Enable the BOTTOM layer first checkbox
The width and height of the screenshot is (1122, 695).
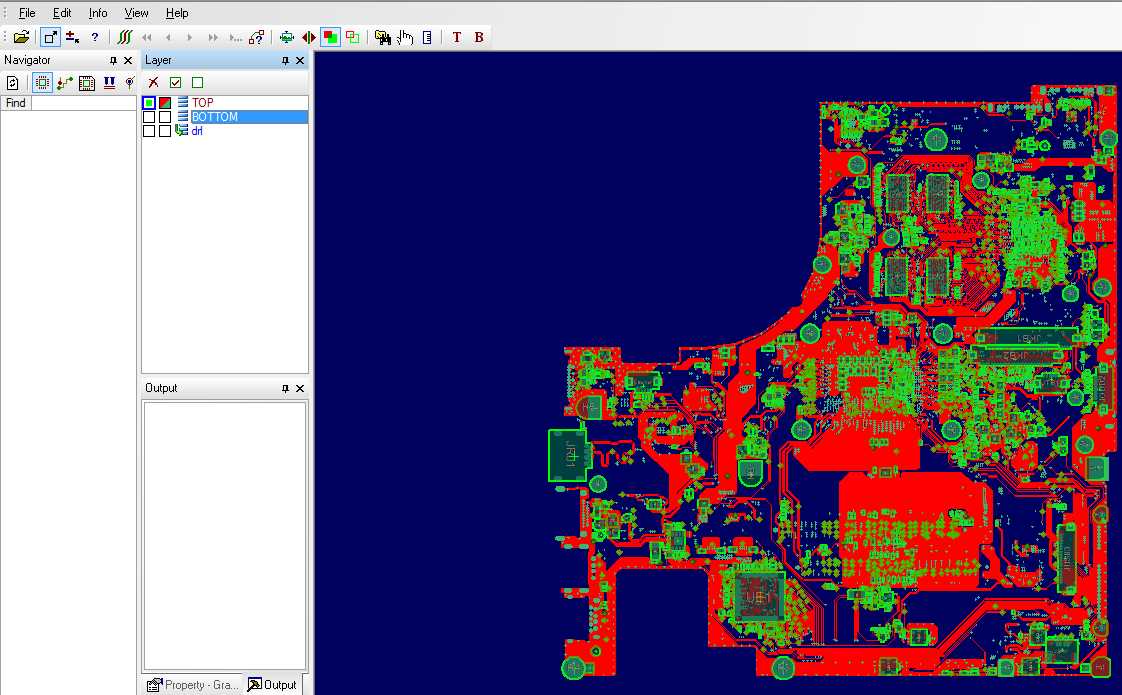(x=149, y=117)
